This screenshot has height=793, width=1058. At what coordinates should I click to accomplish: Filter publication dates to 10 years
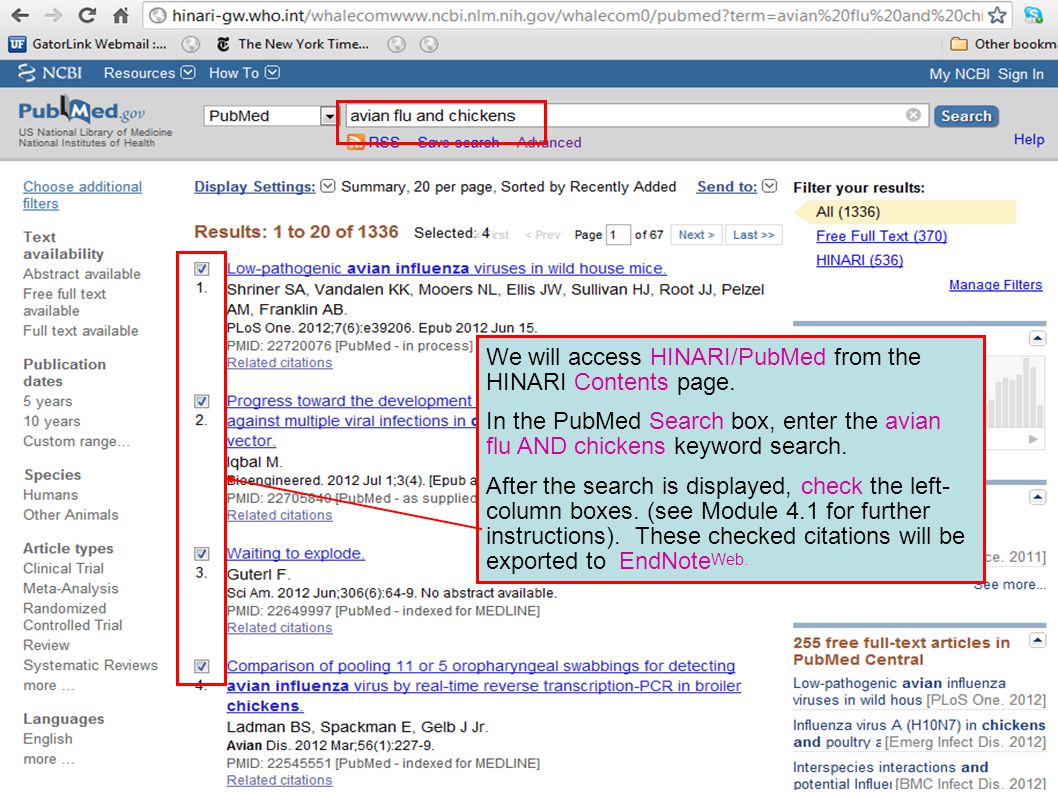pyautogui.click(x=51, y=421)
